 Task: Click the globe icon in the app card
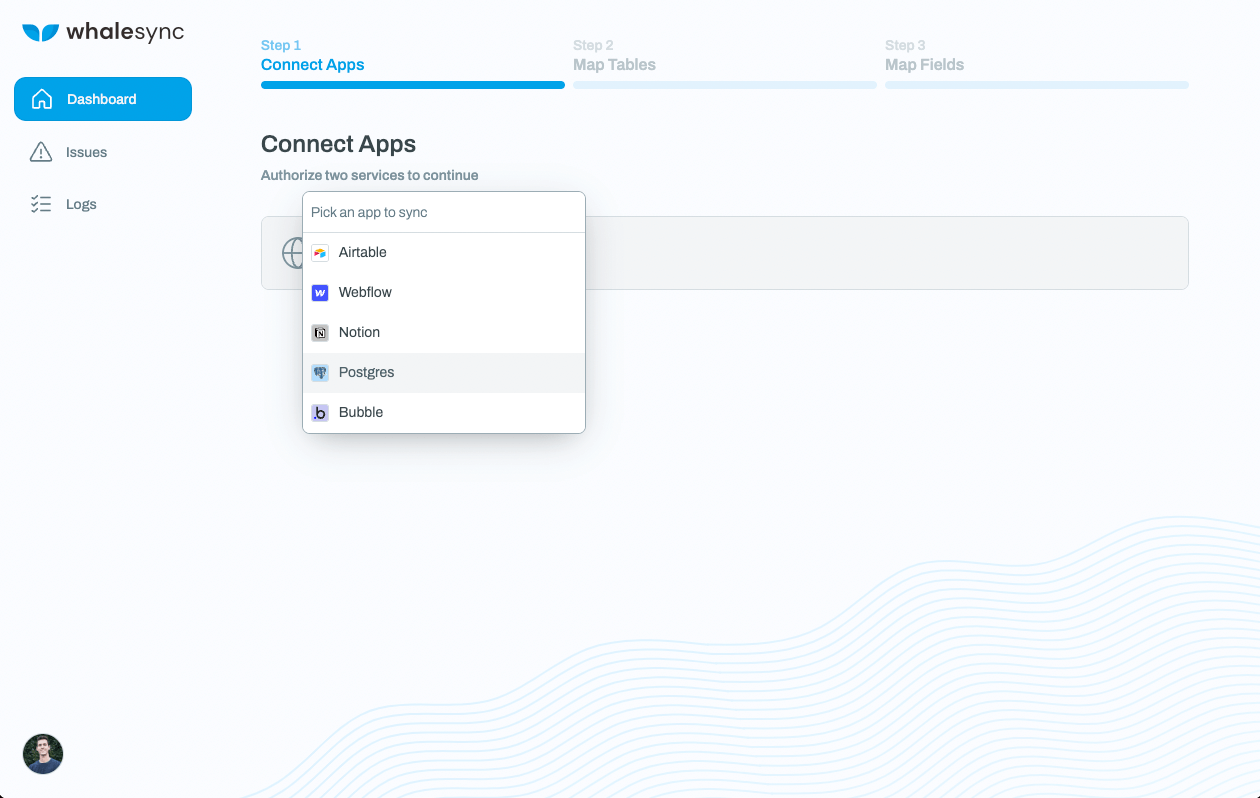click(292, 253)
